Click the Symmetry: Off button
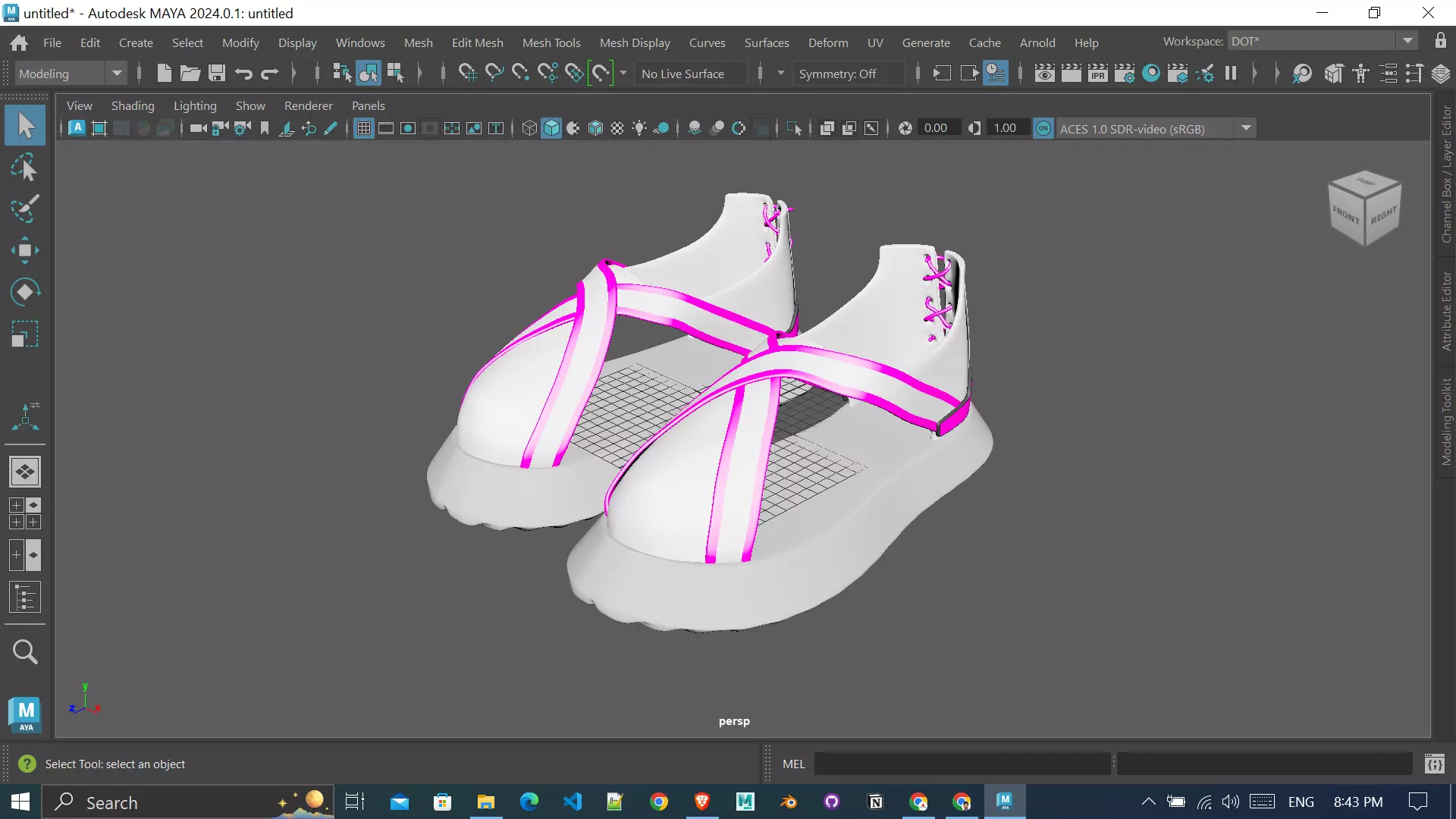1456x819 pixels. [x=837, y=74]
